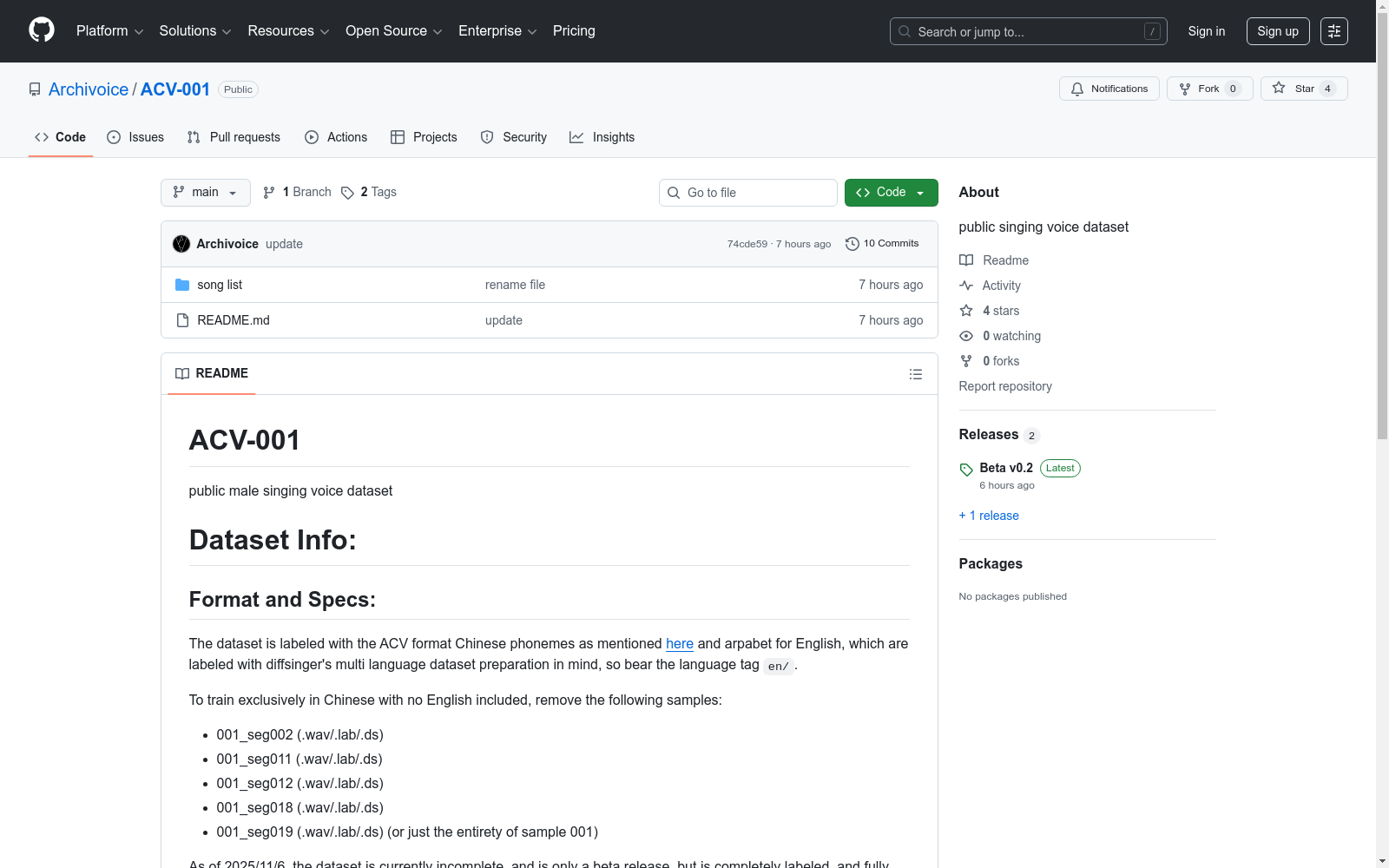Click the Notifications bell button

[x=1109, y=89]
